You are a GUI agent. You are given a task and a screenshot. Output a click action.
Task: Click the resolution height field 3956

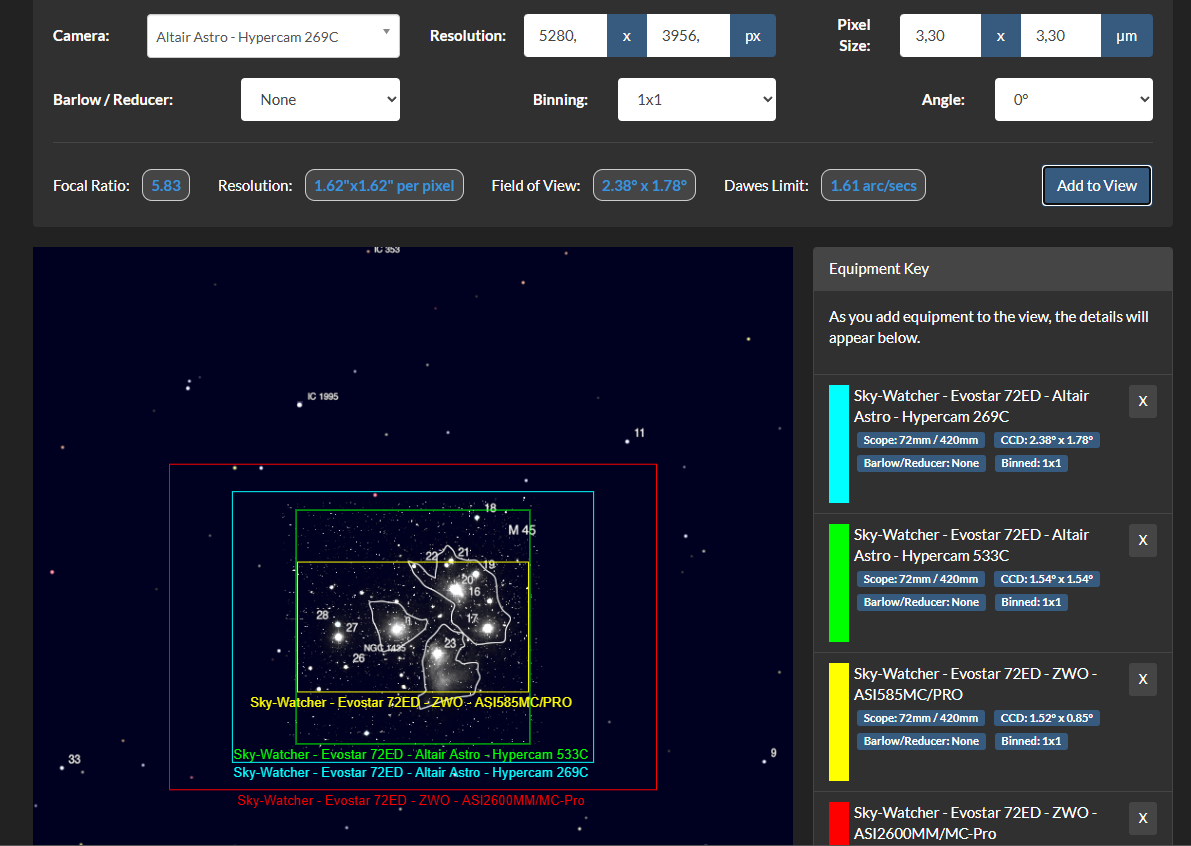click(688, 36)
